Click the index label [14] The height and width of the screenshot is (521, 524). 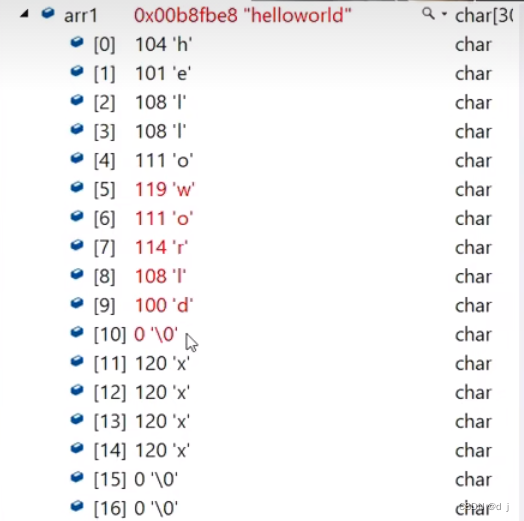pos(110,451)
